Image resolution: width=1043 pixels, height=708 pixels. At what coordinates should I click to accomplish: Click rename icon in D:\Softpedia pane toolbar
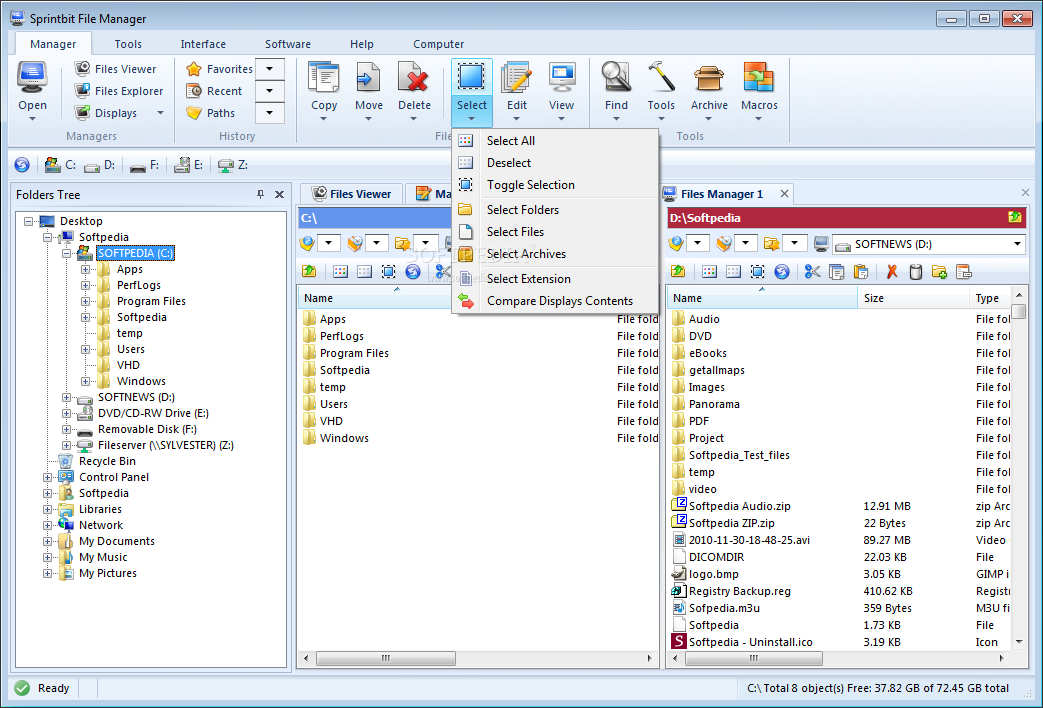tap(964, 271)
